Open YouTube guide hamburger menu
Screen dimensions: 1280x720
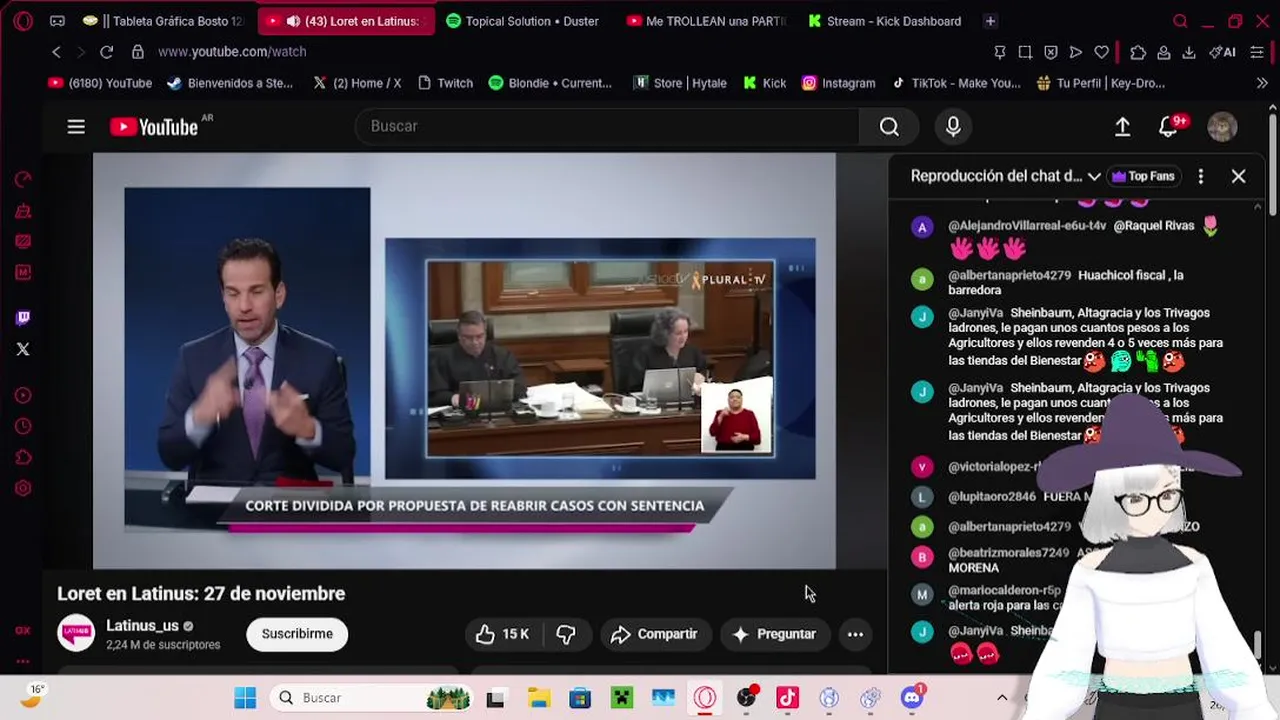tap(76, 127)
